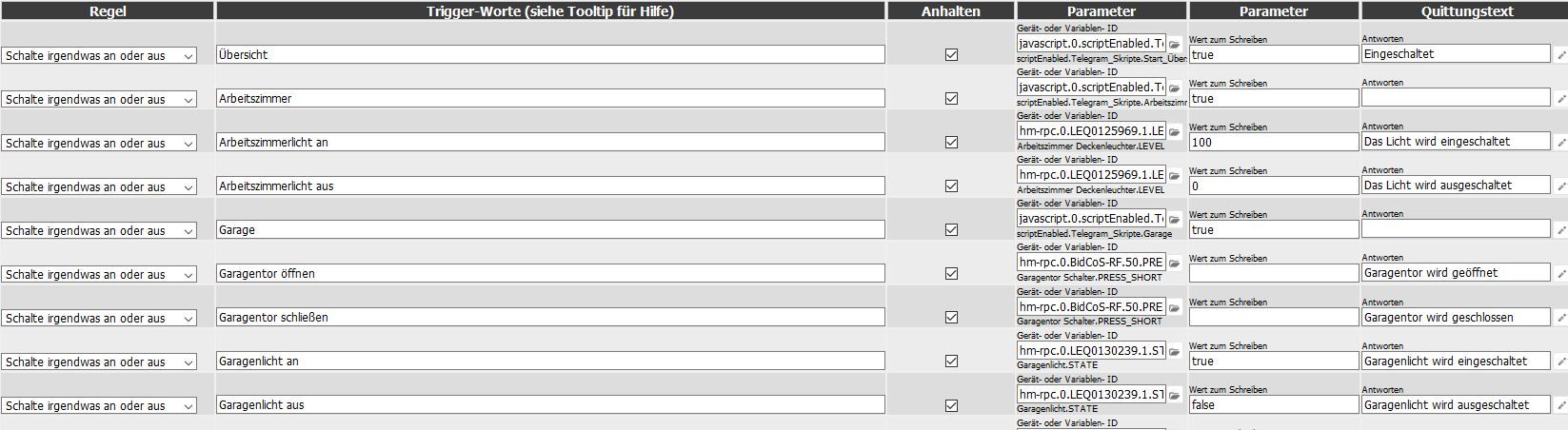Click the Regel column header

[108, 10]
